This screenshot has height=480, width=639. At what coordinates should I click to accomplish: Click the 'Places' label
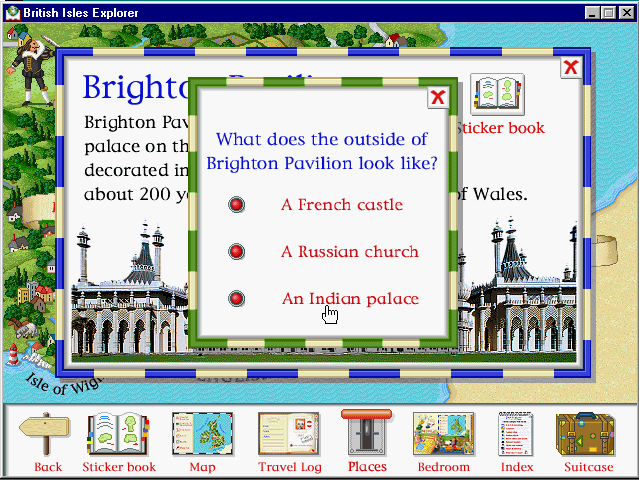367,467
